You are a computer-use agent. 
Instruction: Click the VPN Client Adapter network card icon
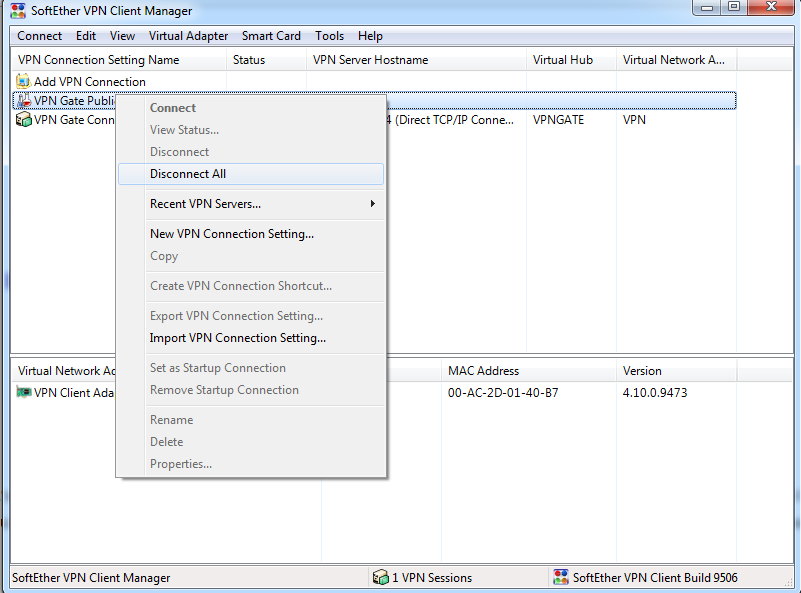[x=23, y=392]
